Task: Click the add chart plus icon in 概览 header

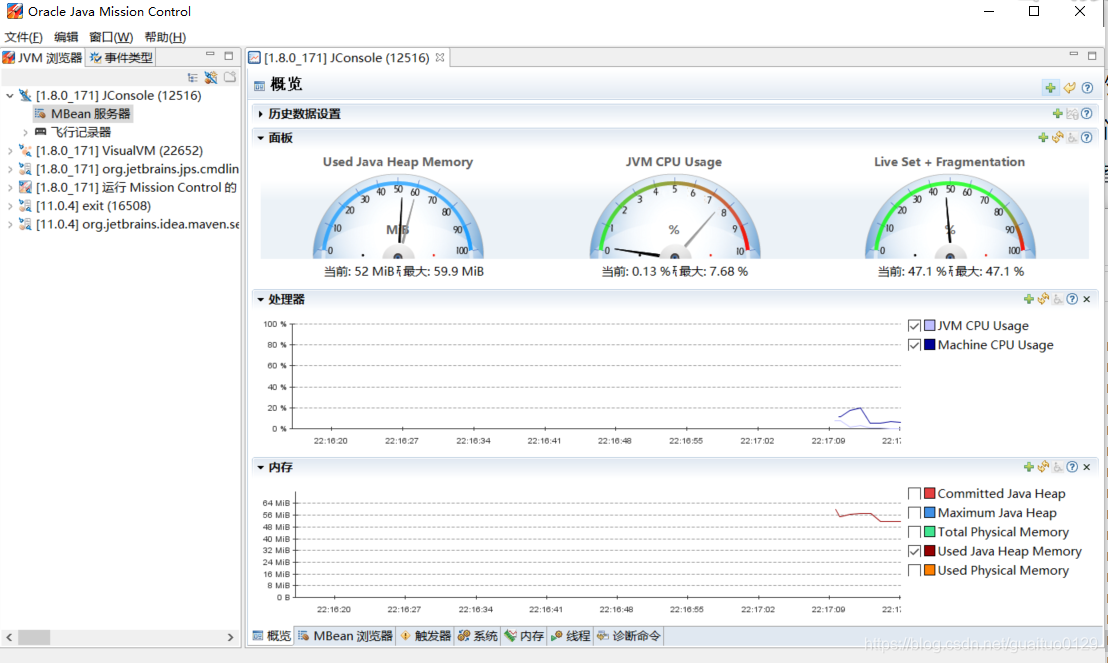Action: tap(1051, 88)
